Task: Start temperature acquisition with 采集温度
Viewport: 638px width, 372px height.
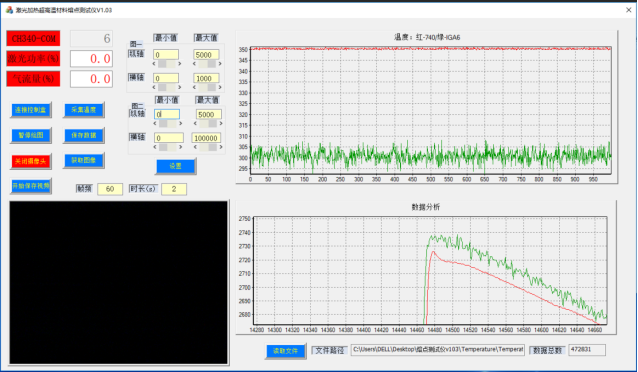Action: pyautogui.click(x=84, y=110)
